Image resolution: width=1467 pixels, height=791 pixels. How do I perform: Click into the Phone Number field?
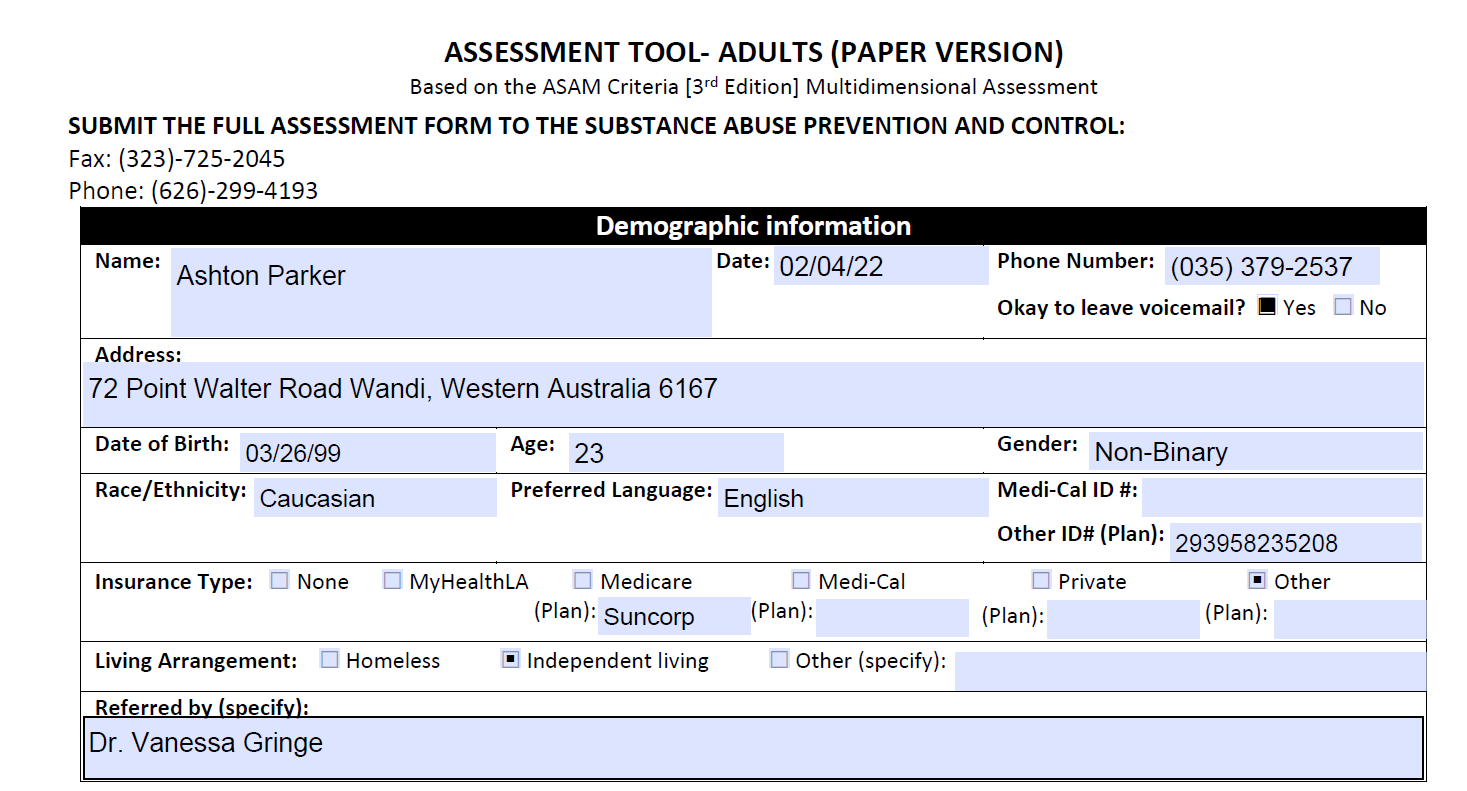1271,267
